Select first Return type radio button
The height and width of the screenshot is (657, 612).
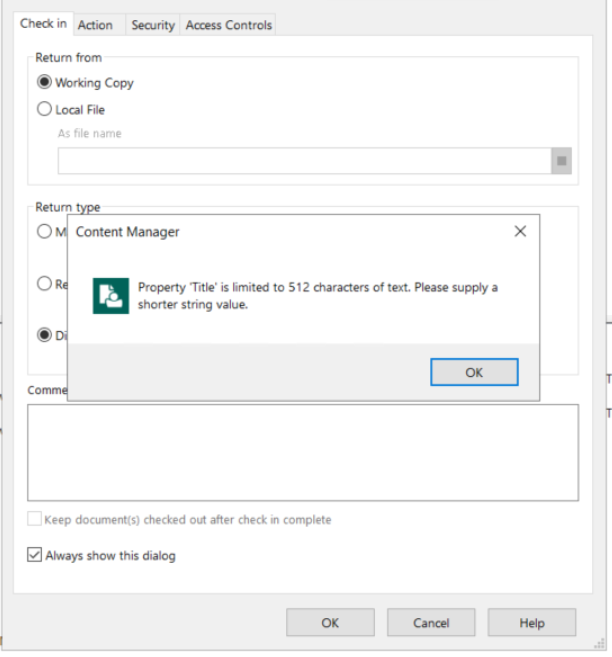[x=44, y=231]
